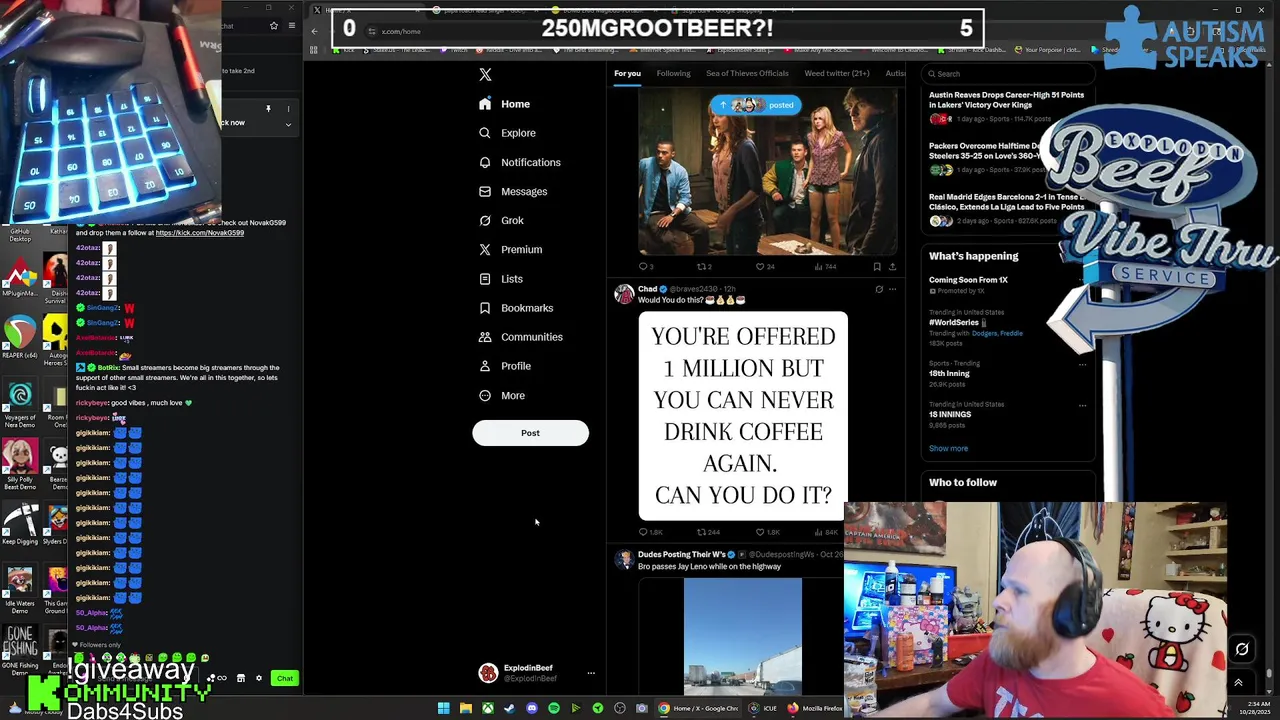Open Communities in X sidebar
This screenshot has width=1280, height=720.
[520, 337]
